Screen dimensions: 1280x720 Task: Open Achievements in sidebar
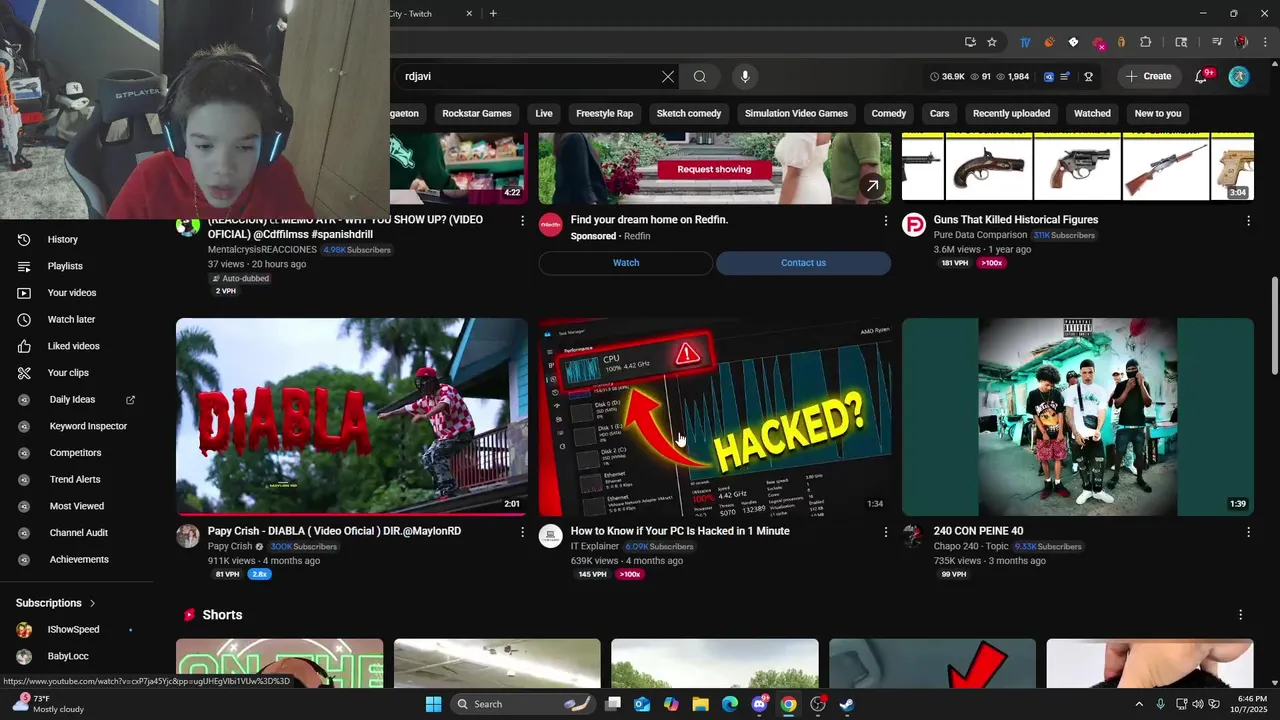[x=77, y=559]
